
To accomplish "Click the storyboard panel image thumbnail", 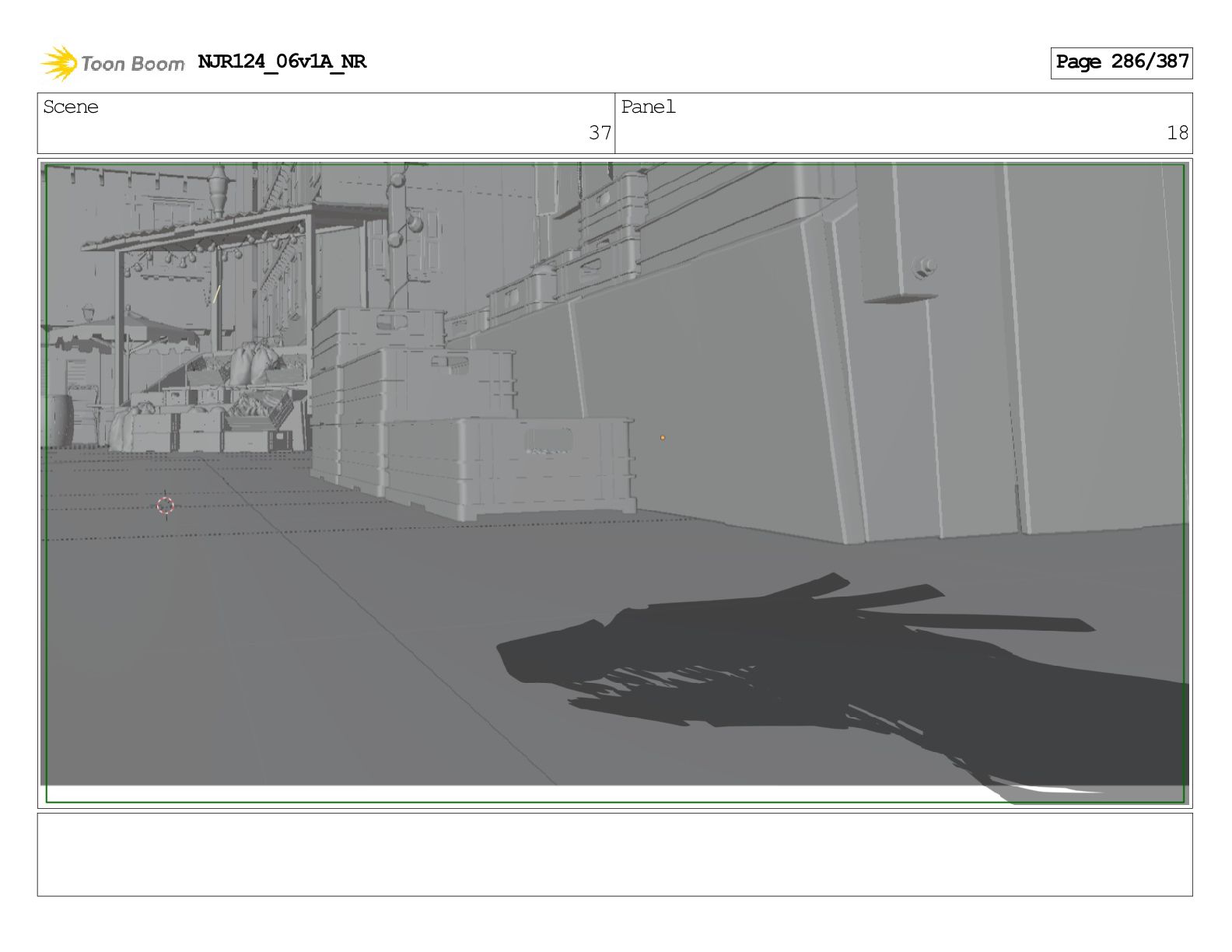I will (x=614, y=483).
